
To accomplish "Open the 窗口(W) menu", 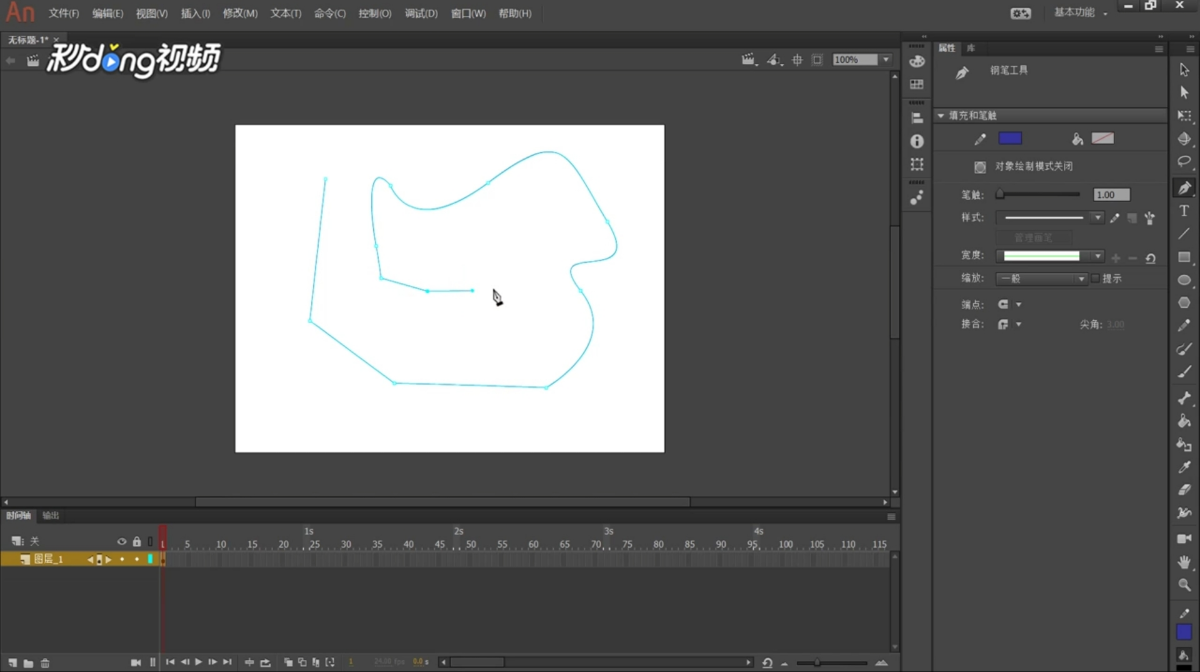I will [x=468, y=14].
